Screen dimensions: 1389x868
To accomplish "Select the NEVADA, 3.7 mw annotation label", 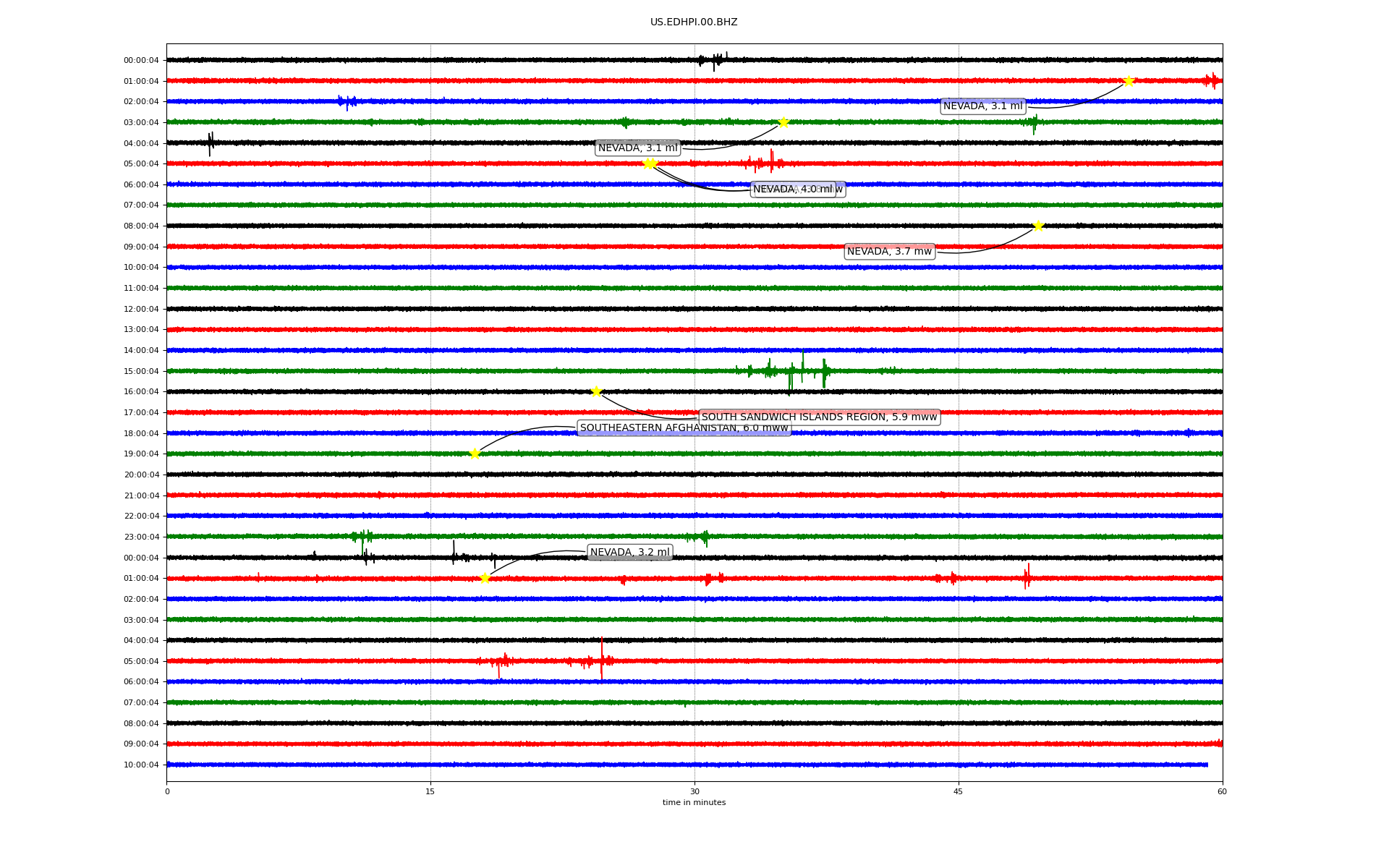I will point(890,252).
